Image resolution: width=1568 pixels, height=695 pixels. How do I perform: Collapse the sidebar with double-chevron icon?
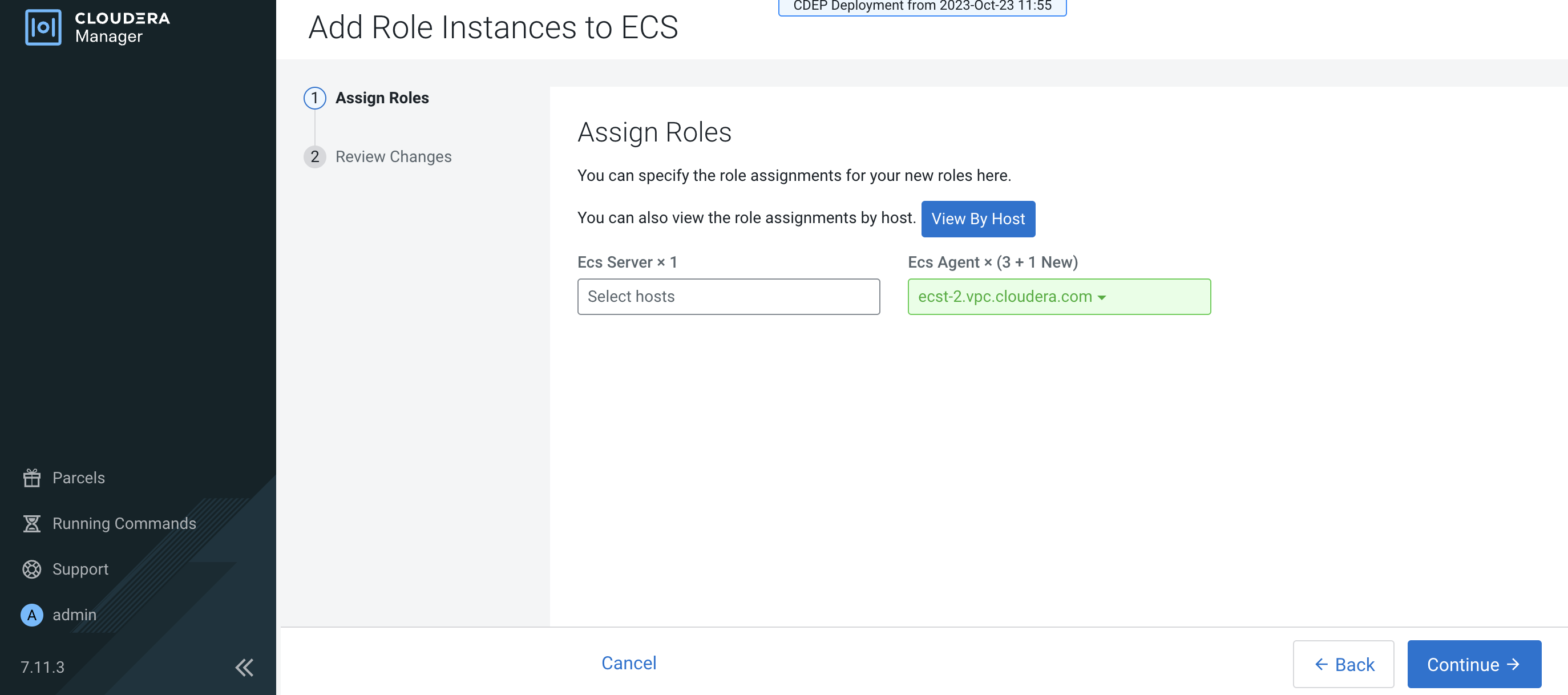tap(244, 667)
